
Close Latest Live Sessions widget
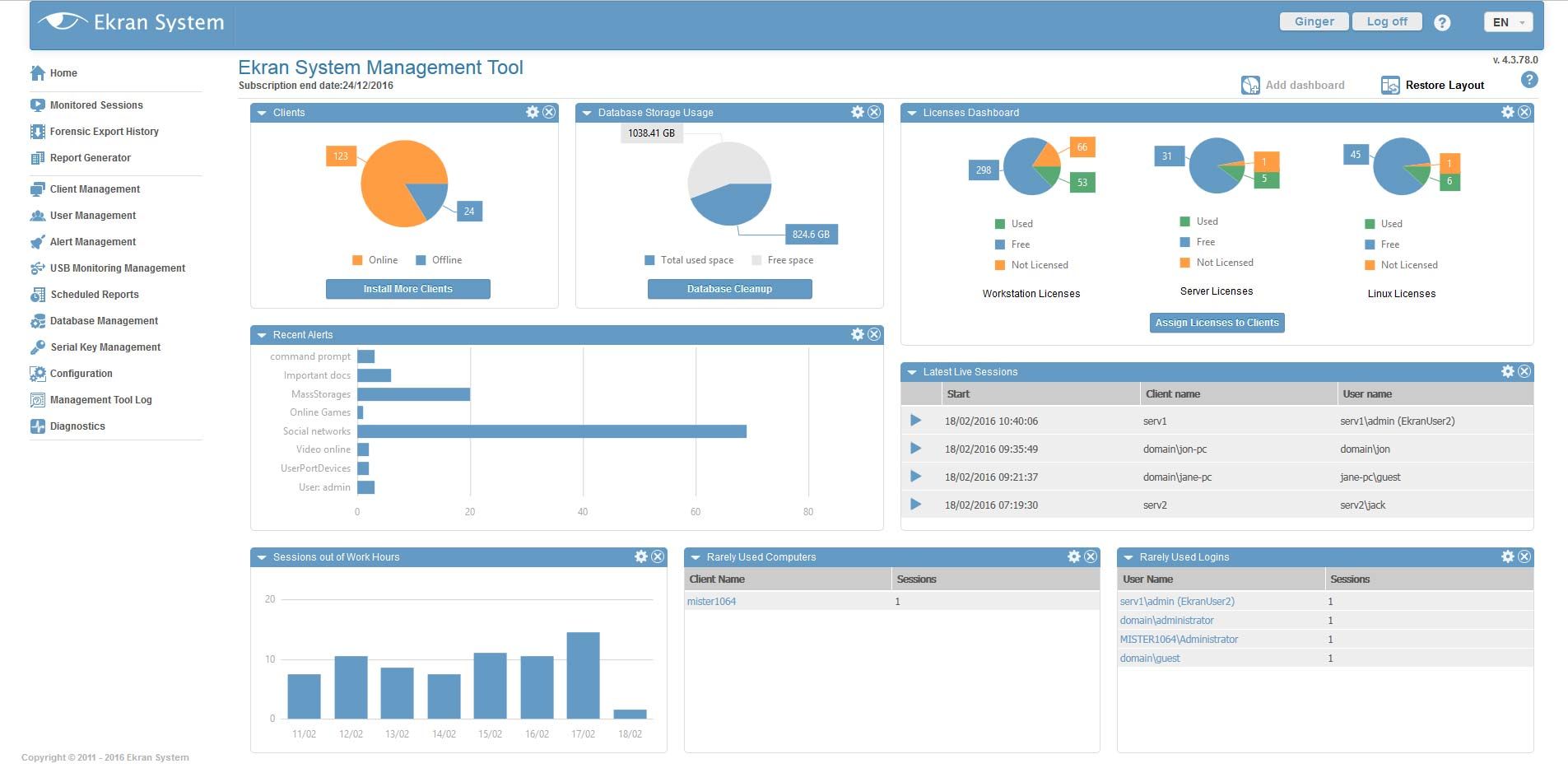(1524, 371)
